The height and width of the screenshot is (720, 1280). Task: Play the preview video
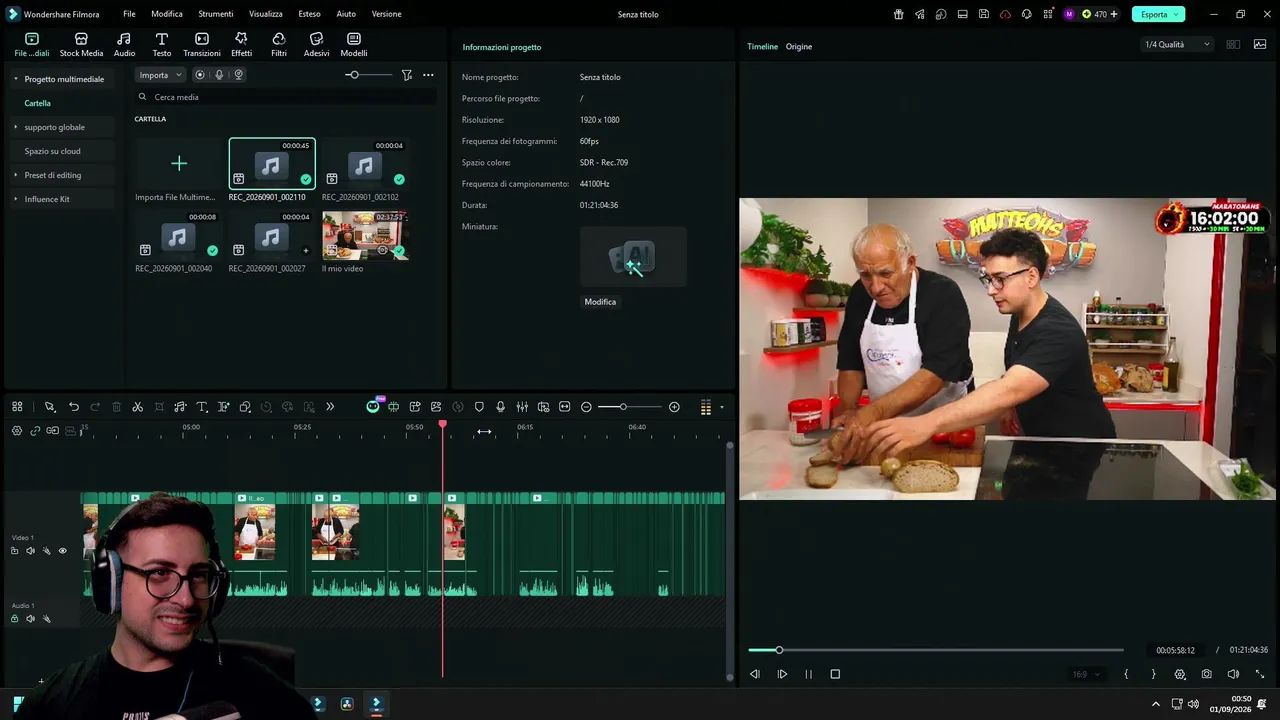pos(782,674)
